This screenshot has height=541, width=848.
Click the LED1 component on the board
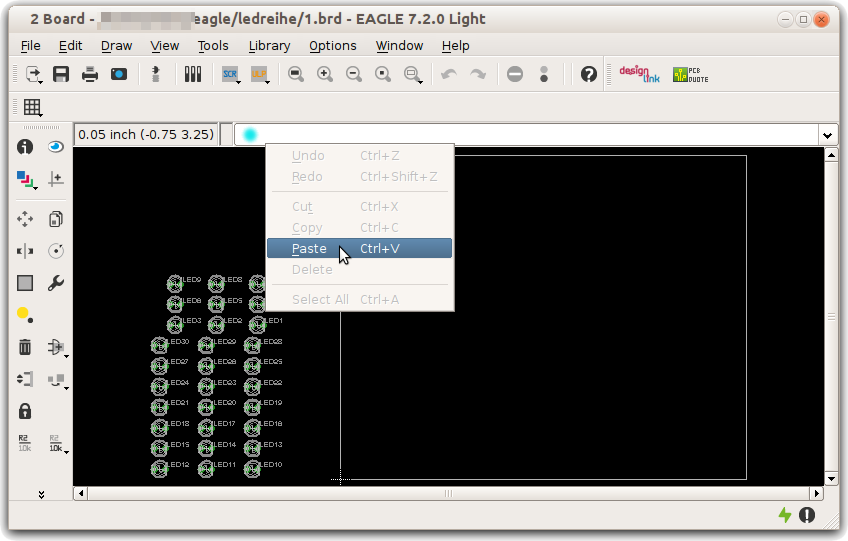coord(257,325)
